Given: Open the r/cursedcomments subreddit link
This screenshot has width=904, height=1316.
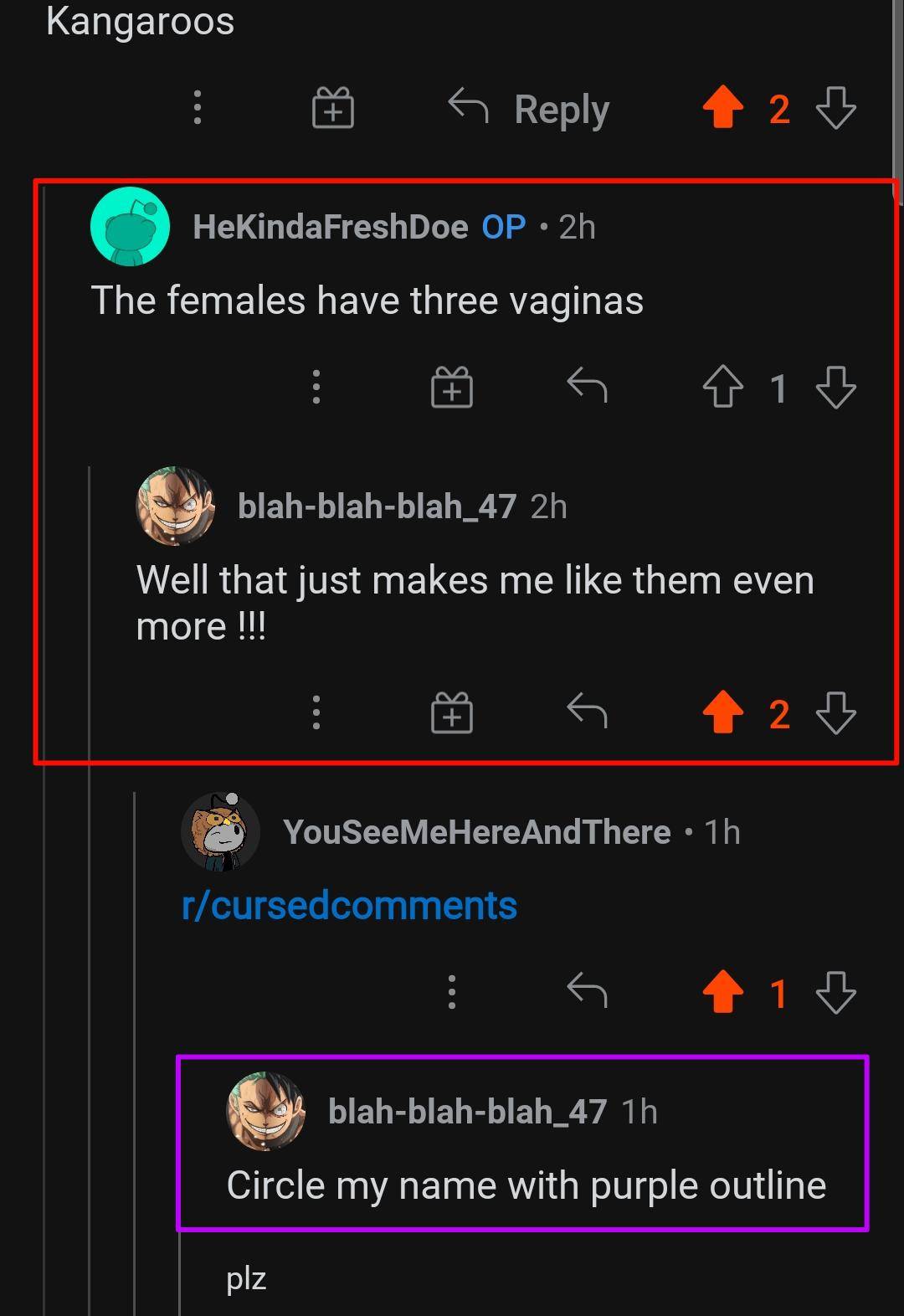Looking at the screenshot, I should (x=349, y=906).
